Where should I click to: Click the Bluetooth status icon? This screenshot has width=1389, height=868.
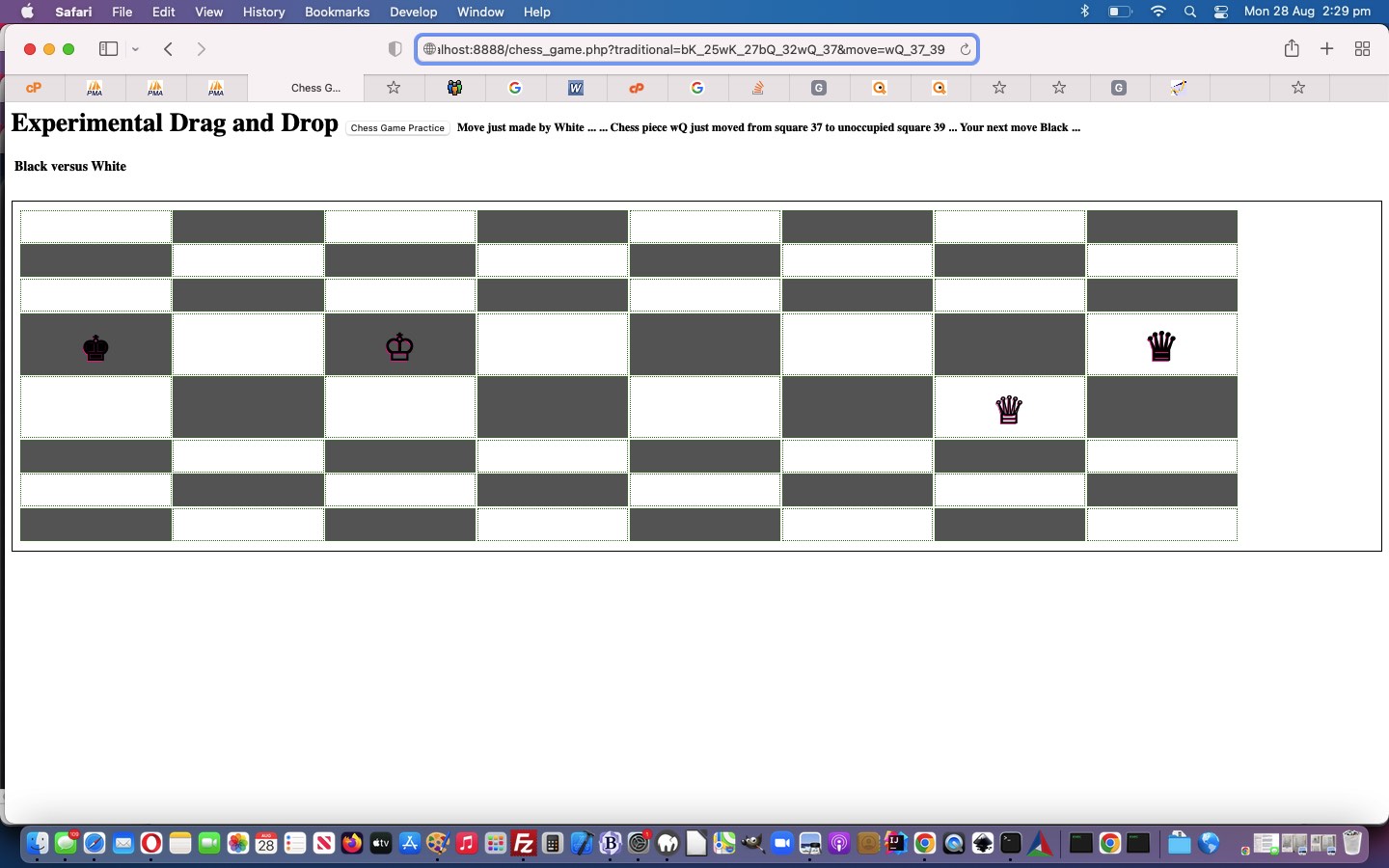click(x=1084, y=12)
